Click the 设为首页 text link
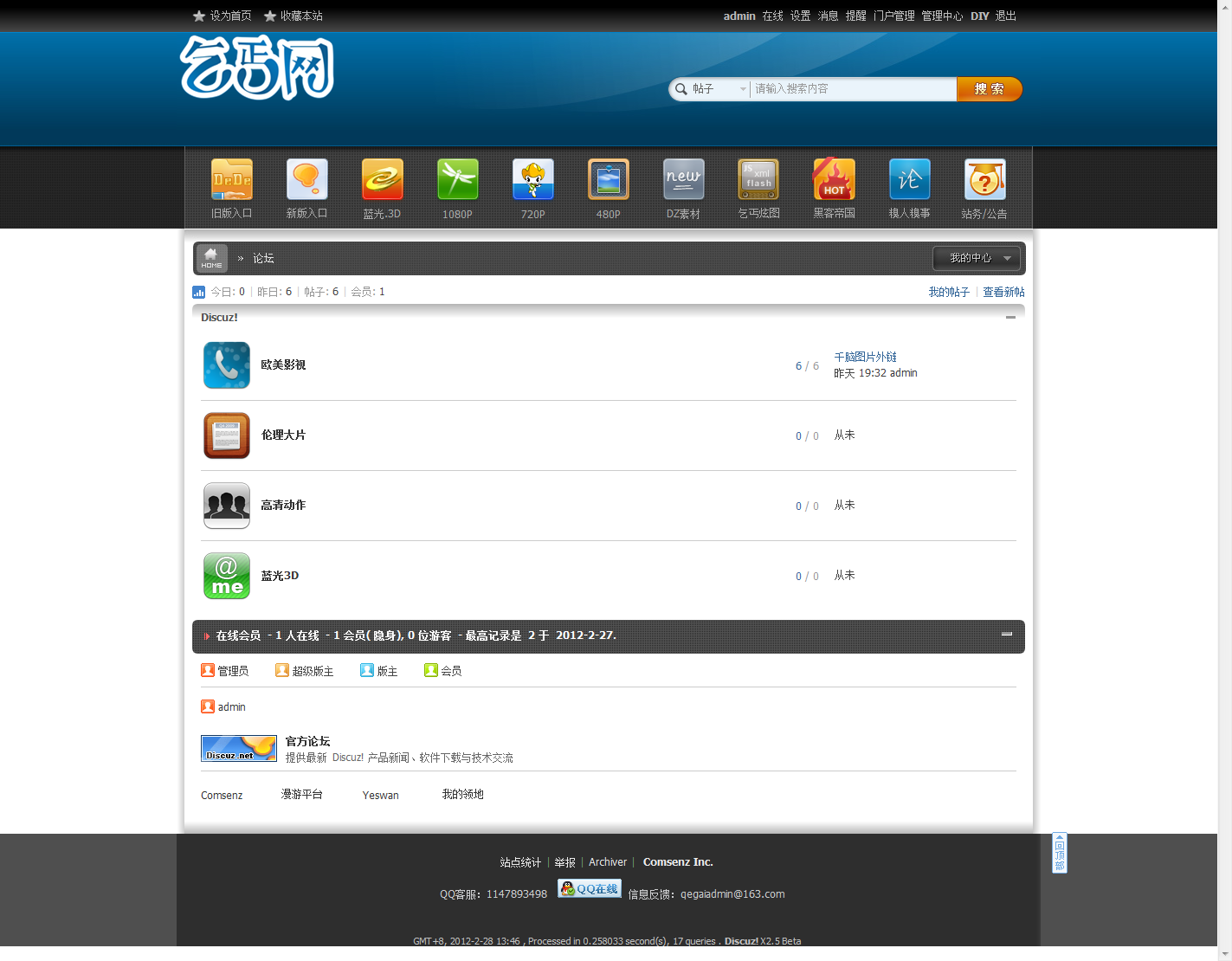1232x961 pixels. coord(231,16)
